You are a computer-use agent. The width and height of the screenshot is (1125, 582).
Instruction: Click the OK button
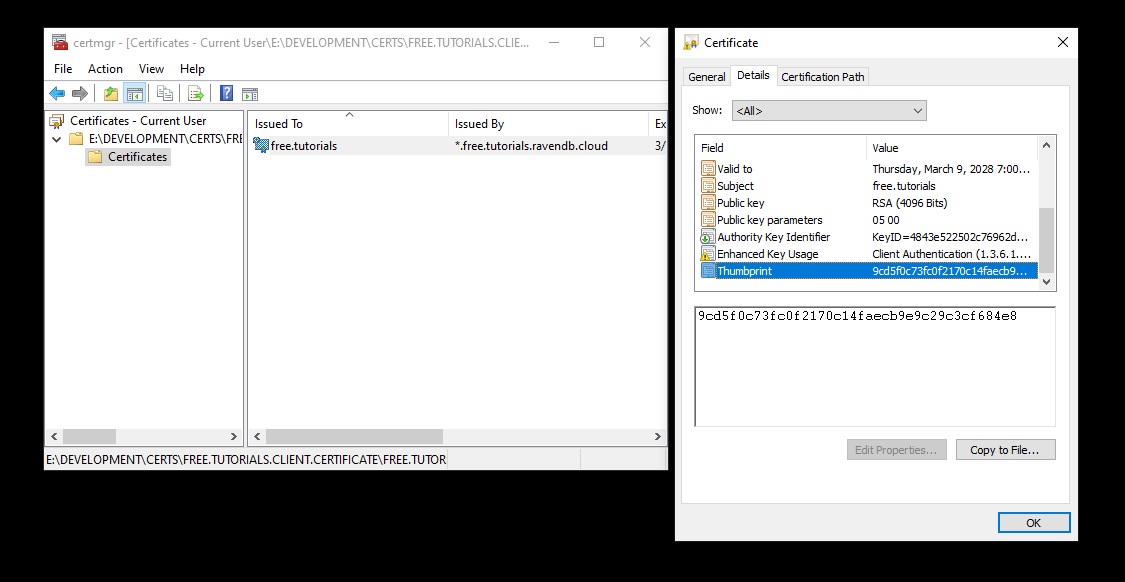click(1034, 522)
